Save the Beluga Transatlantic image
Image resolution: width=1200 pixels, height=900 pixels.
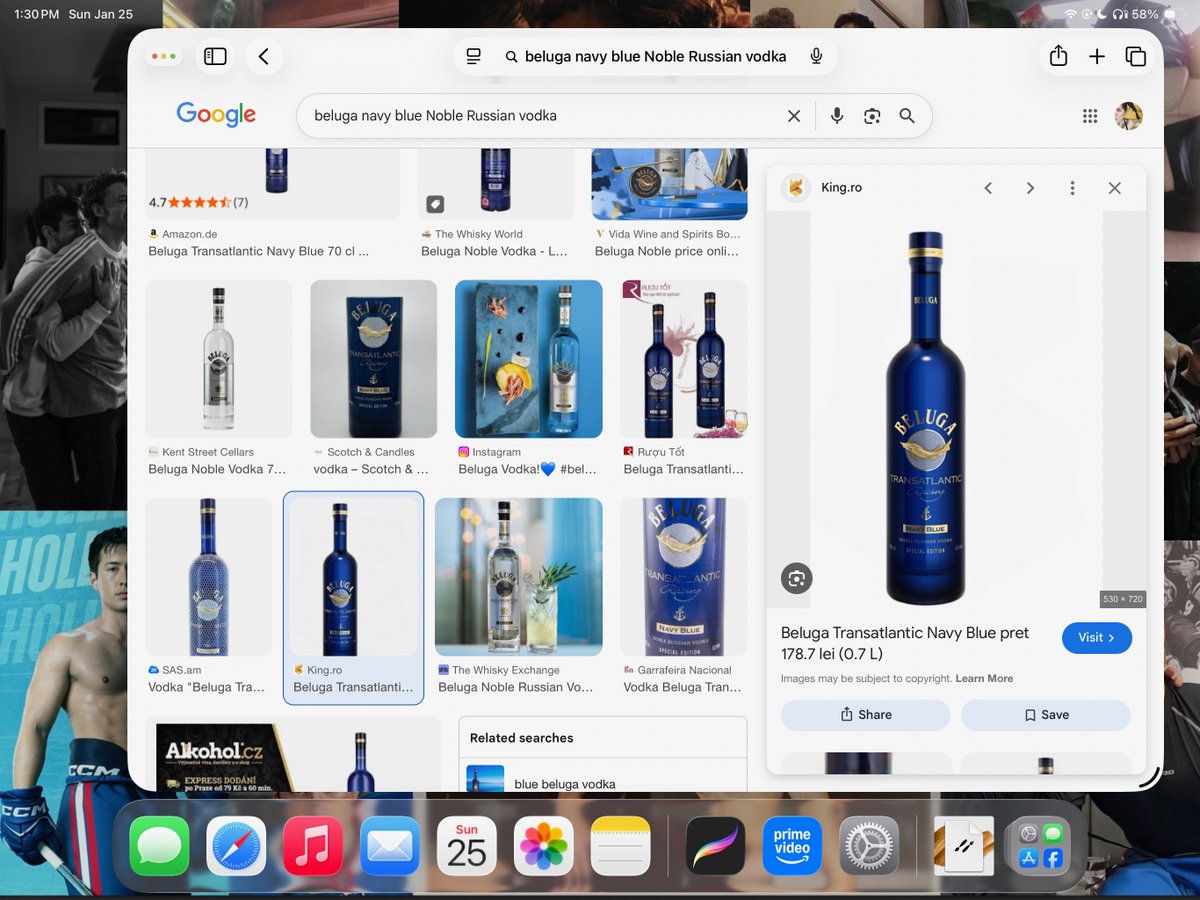[x=1045, y=714]
